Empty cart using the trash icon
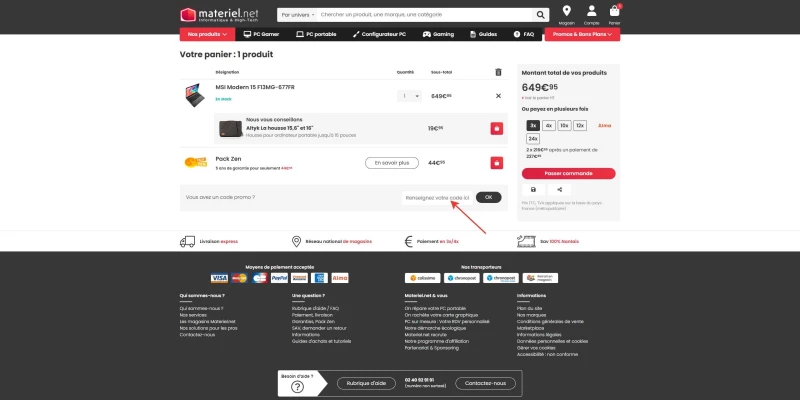This screenshot has height=400, width=800. click(498, 72)
